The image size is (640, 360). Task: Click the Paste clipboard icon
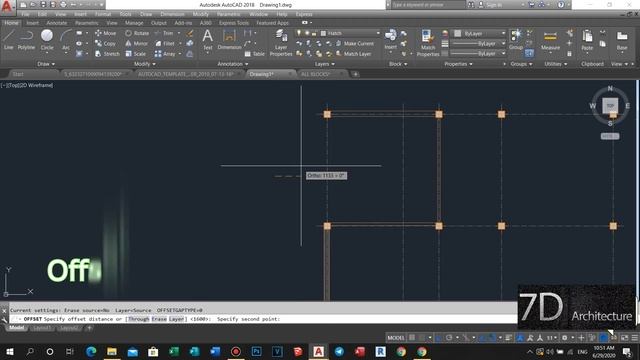[x=587, y=40]
